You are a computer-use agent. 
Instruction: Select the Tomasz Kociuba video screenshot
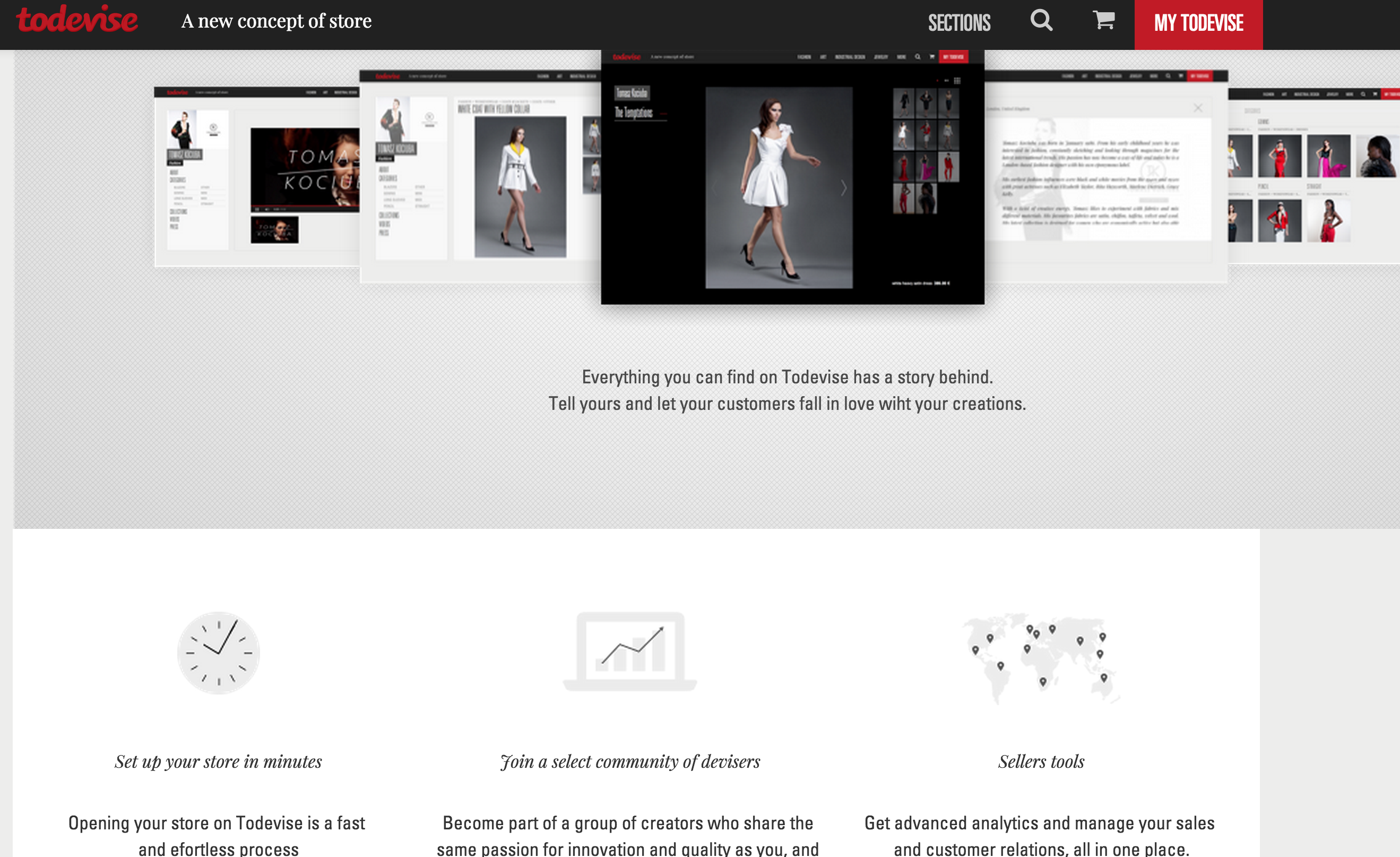pyautogui.click(x=257, y=177)
